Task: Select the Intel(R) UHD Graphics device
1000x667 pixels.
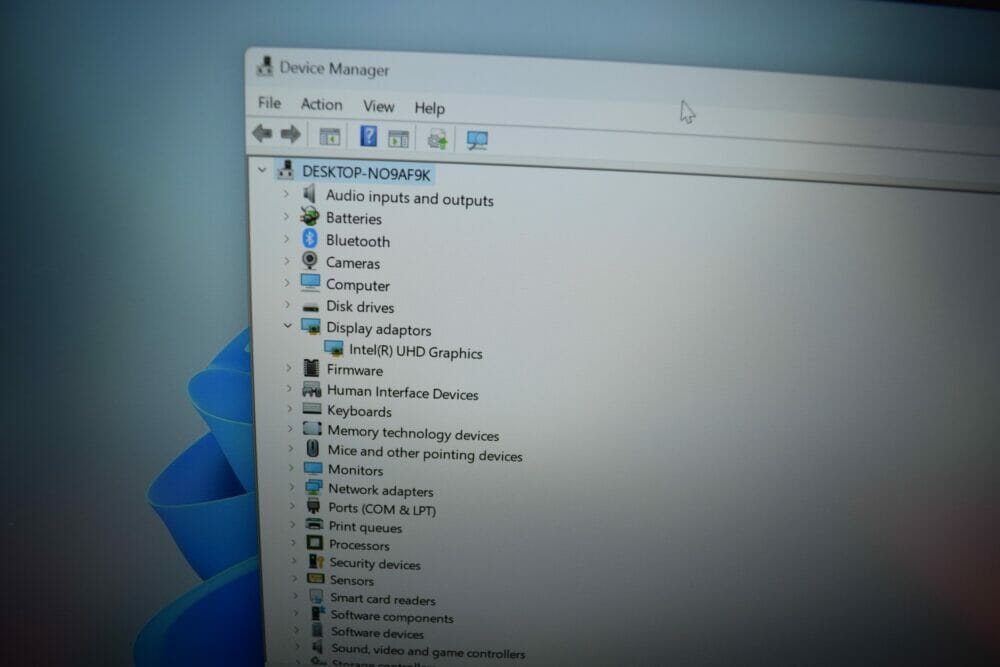Action: pos(415,351)
